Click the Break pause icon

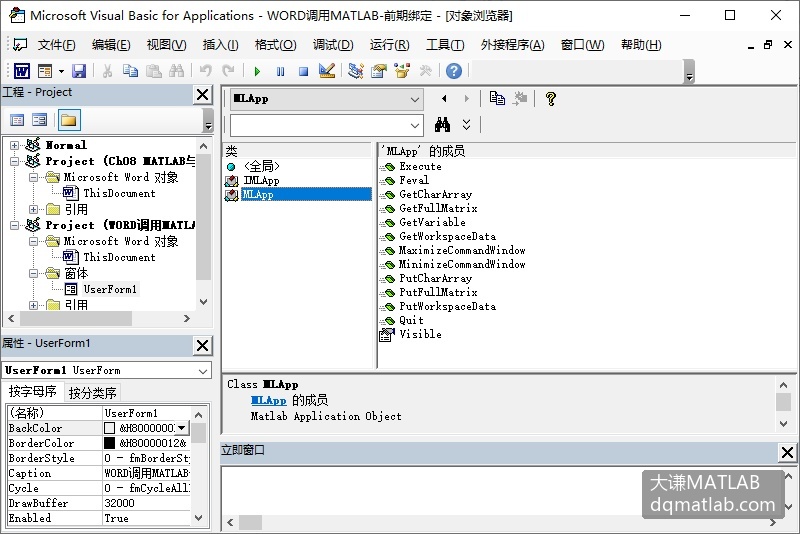click(x=280, y=71)
